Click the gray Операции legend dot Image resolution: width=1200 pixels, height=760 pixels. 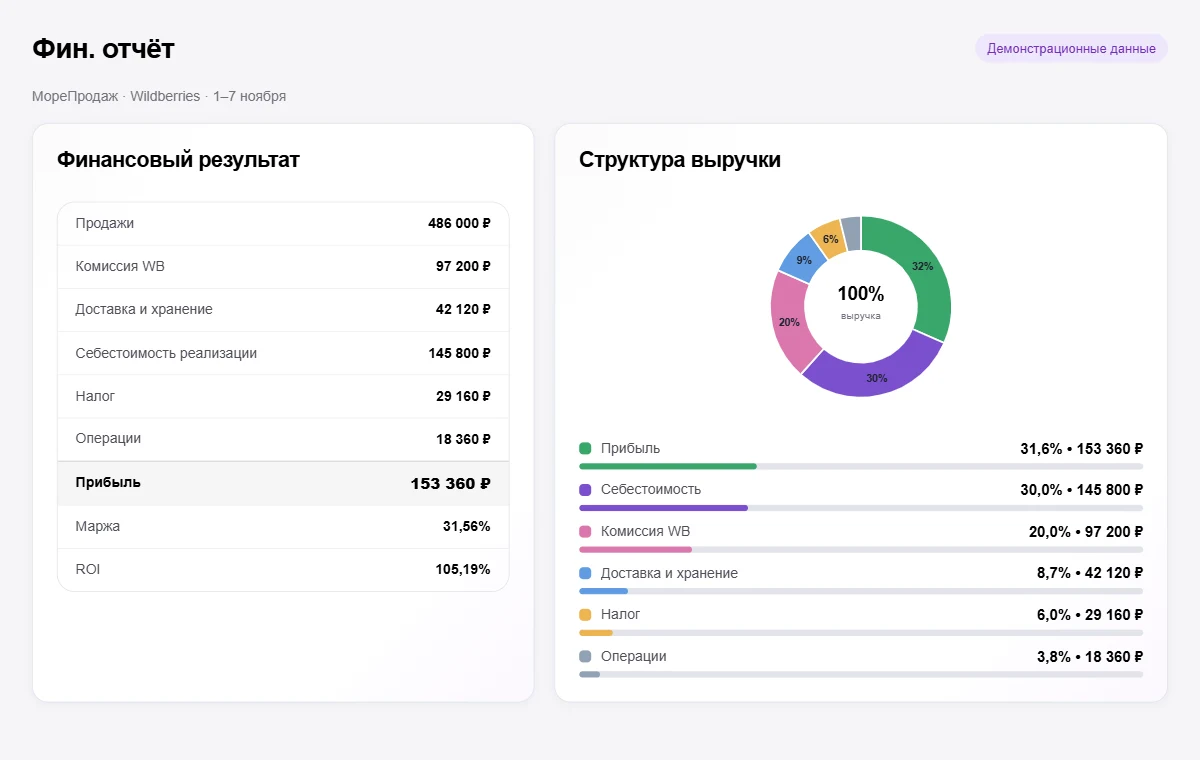(585, 657)
